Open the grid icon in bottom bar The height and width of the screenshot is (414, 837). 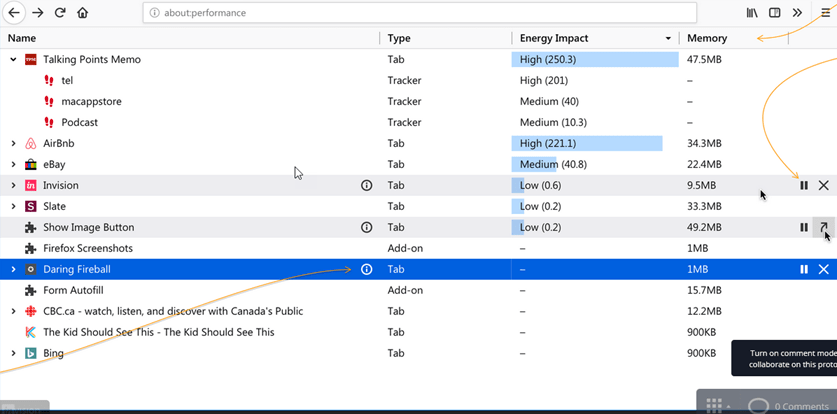coord(714,405)
